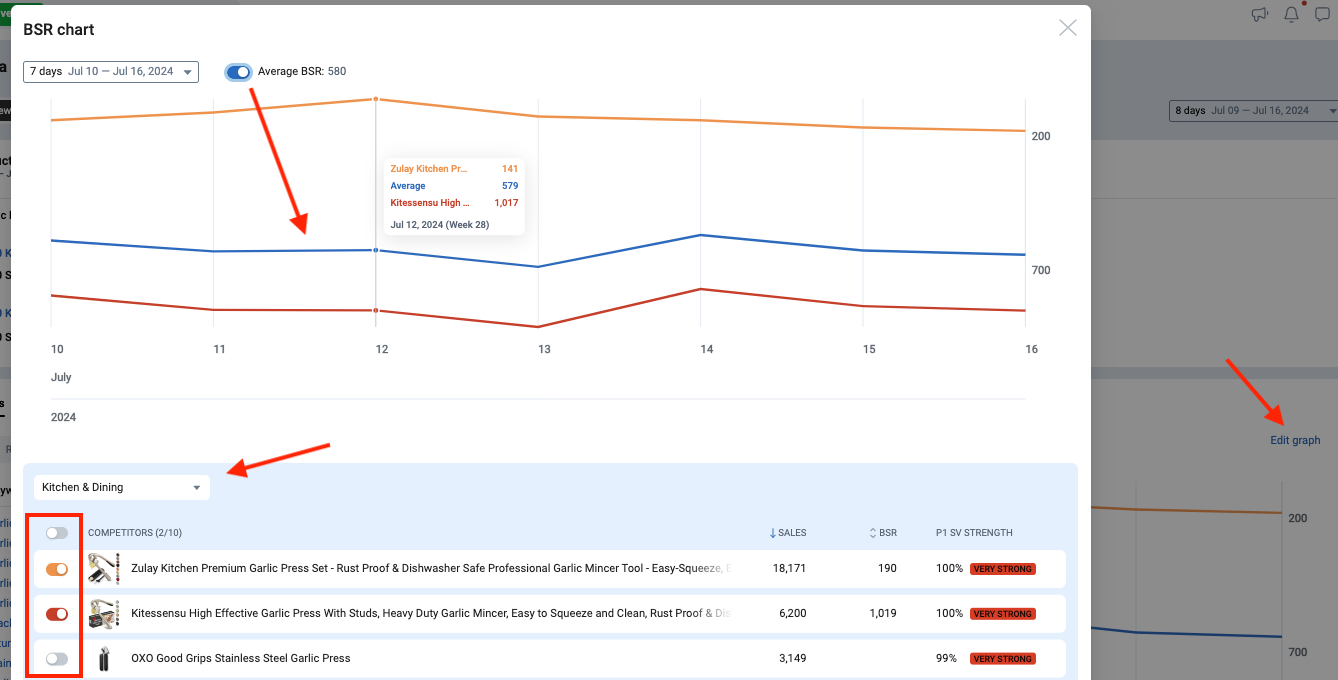This screenshot has width=1338, height=680.
Task: Click the Edit graph link
Action: pos(1295,440)
